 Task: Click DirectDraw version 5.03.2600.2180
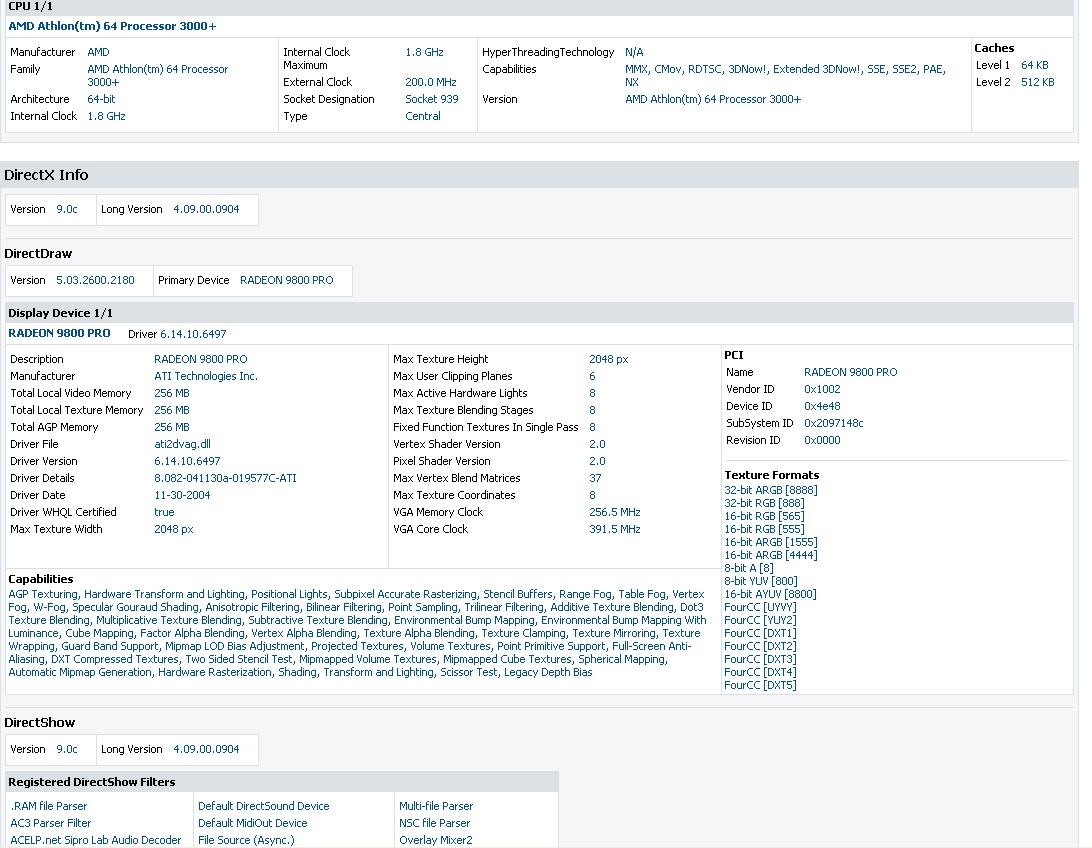click(95, 280)
